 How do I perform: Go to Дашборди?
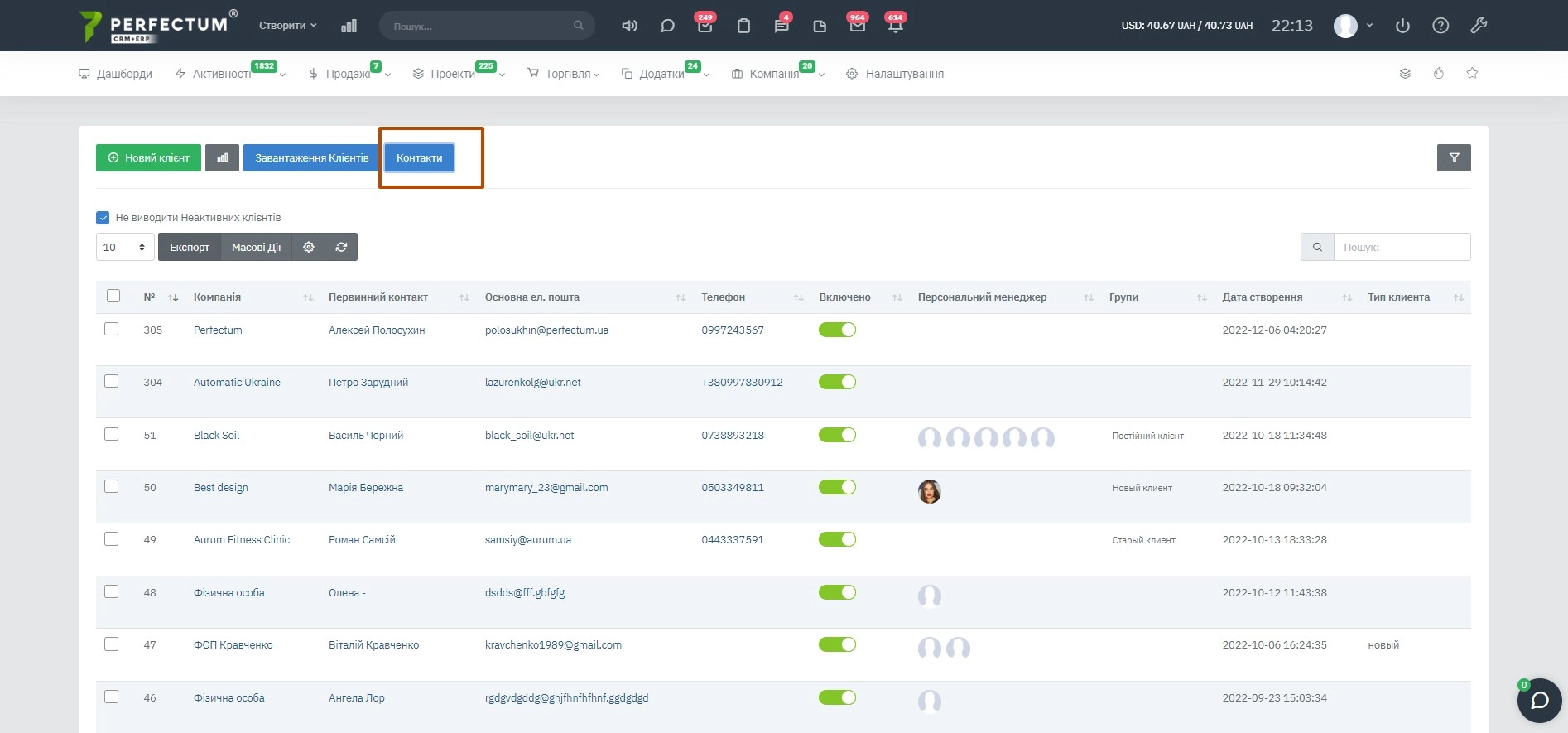115,74
